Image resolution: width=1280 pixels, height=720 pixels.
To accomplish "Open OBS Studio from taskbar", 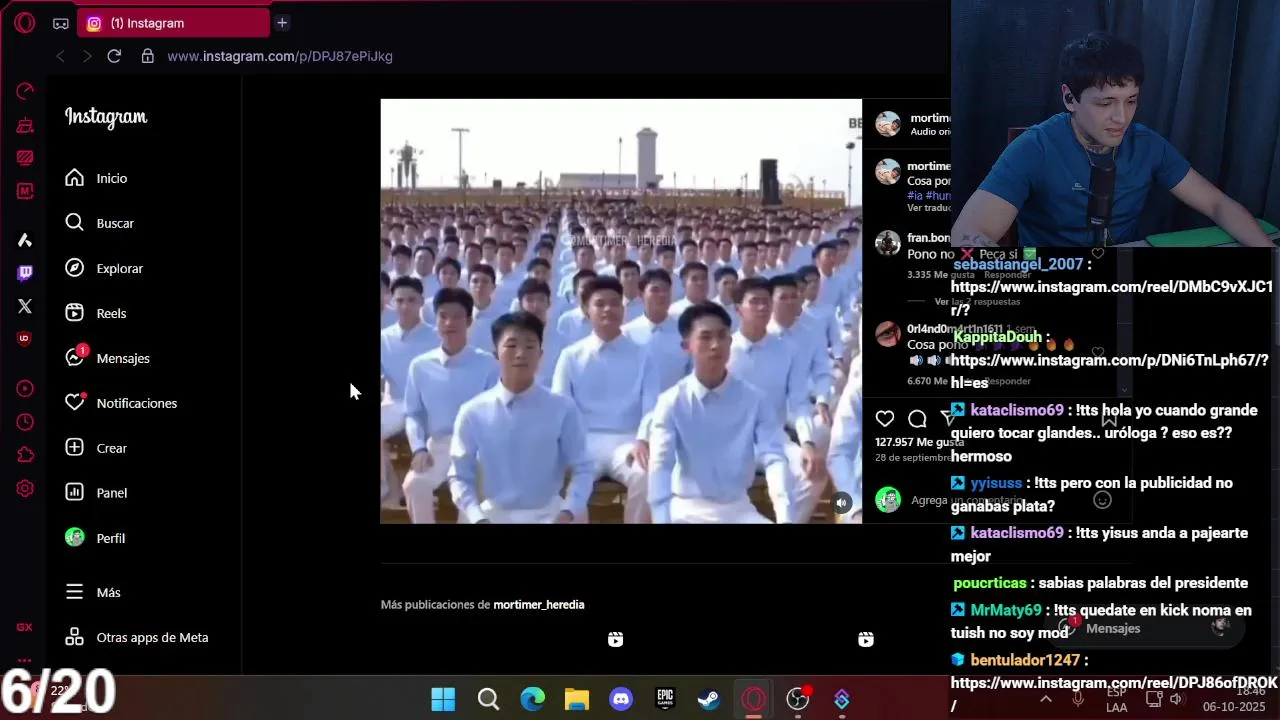I will (x=798, y=699).
